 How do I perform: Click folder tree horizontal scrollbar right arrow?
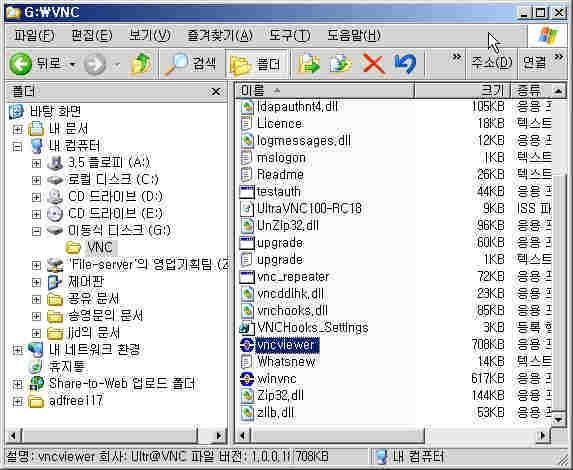pyautogui.click(x=219, y=436)
